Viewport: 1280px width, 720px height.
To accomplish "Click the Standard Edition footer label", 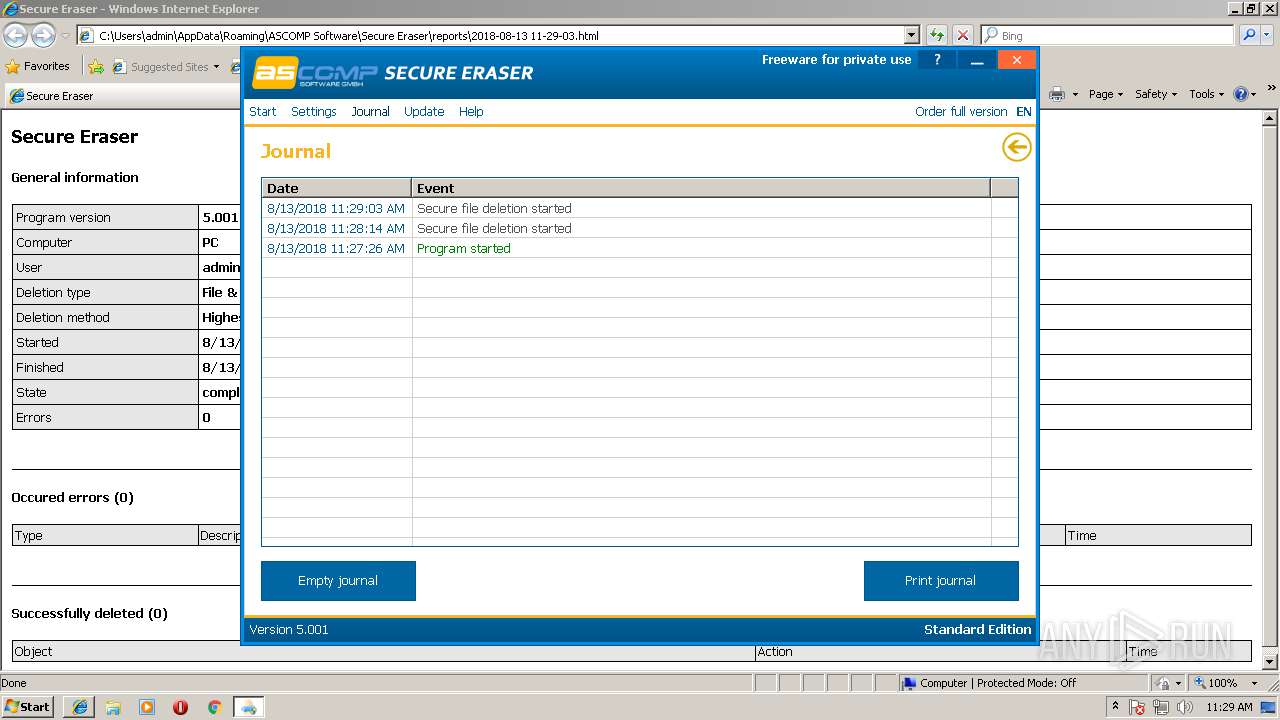I will coord(977,629).
